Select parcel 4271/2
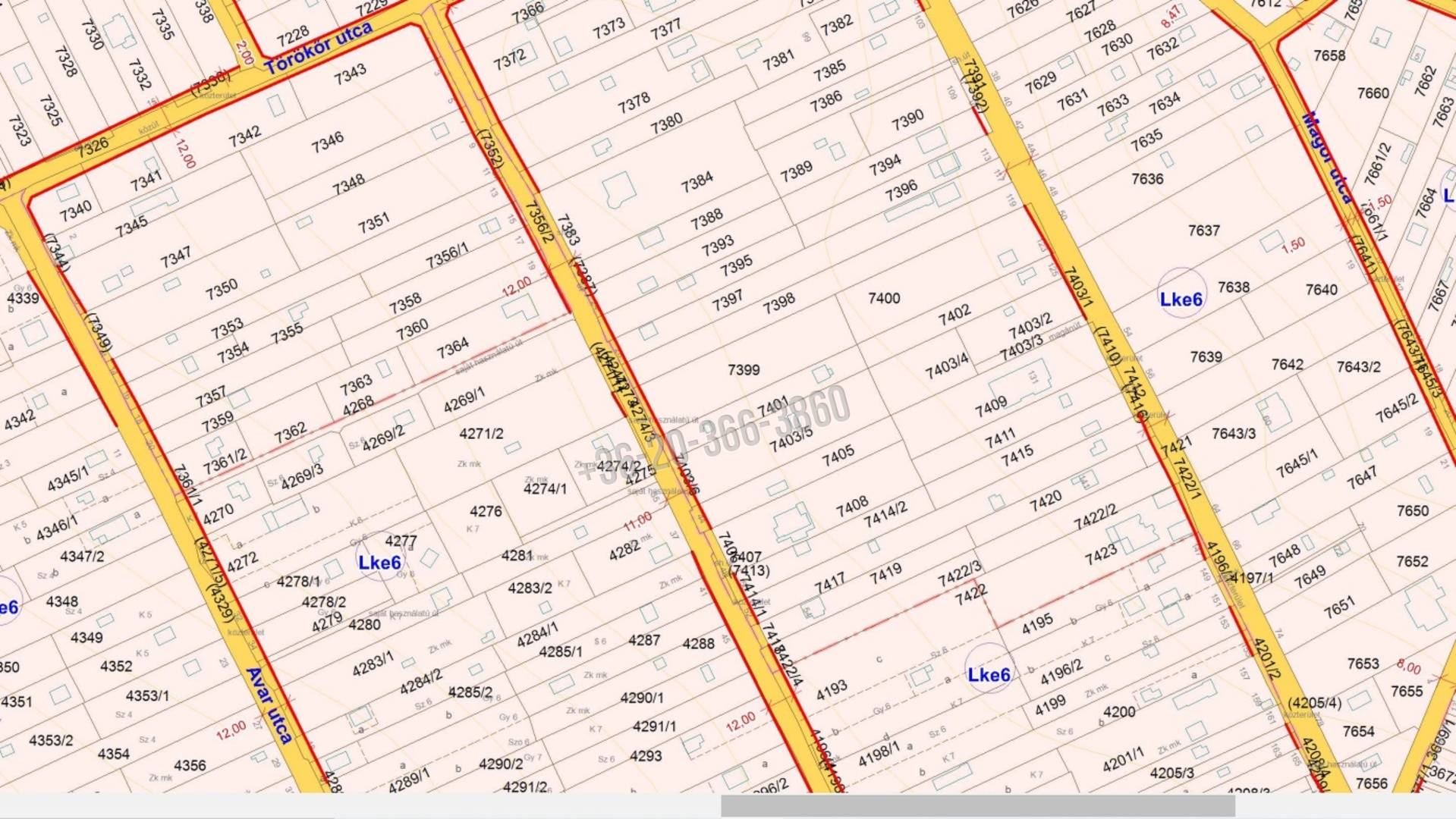 click(481, 434)
